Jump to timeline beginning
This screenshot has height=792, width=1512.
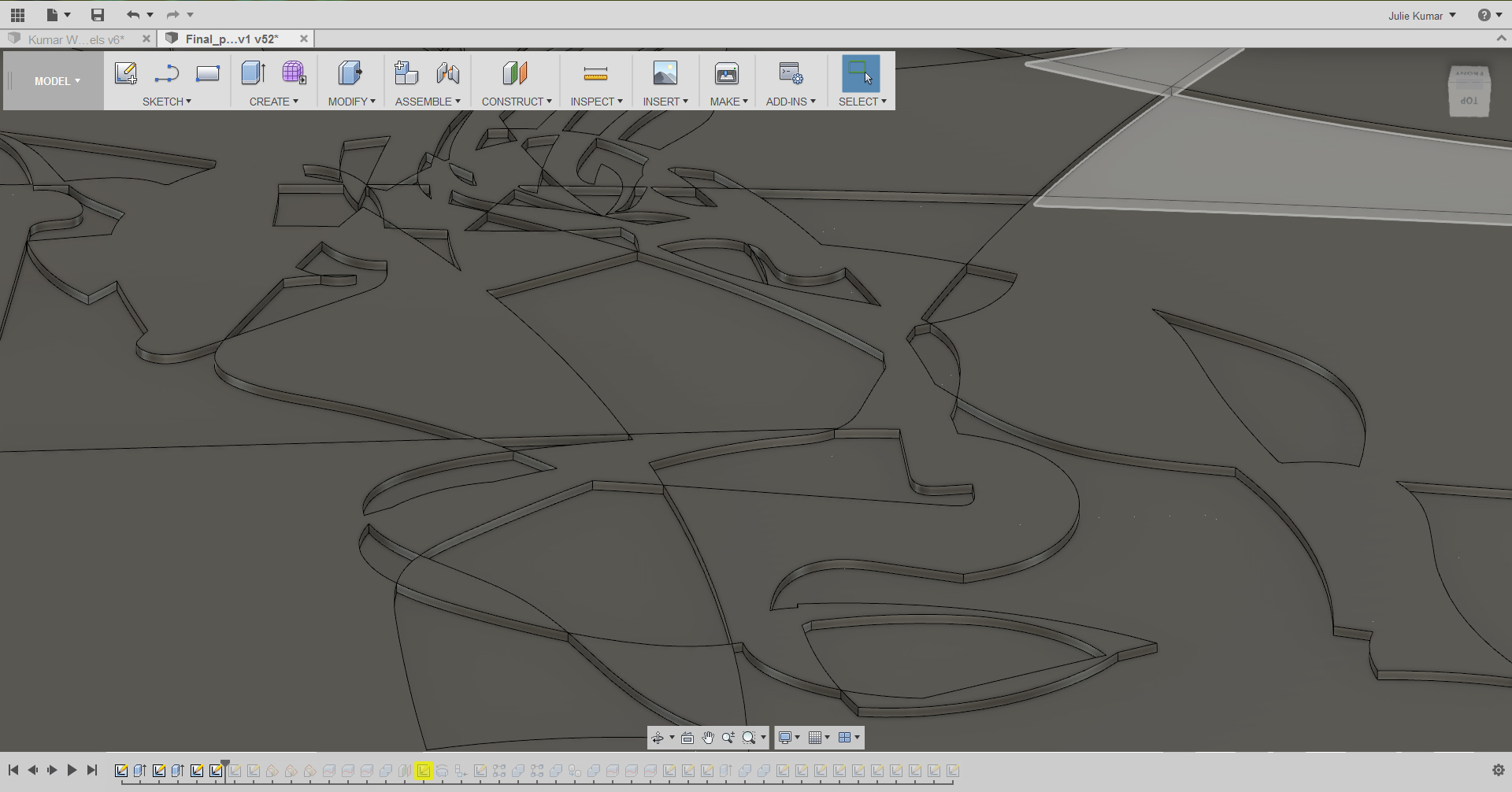click(13, 770)
